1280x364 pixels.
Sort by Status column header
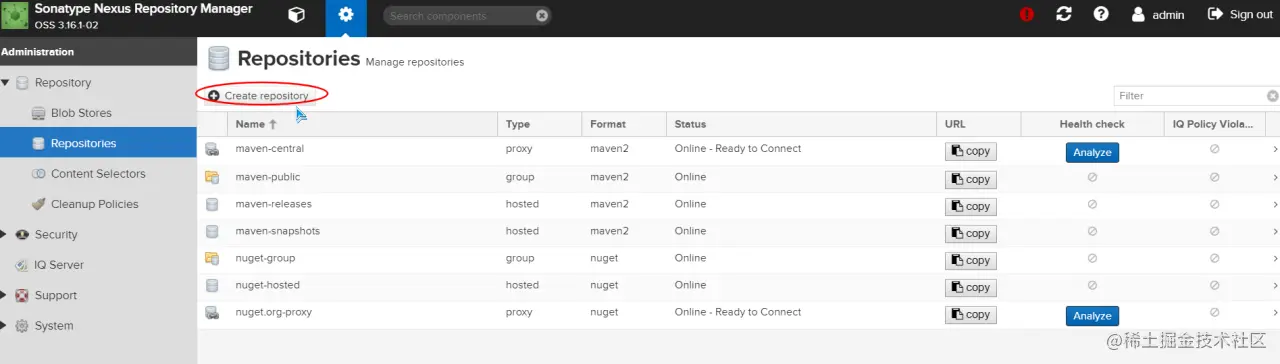pyautogui.click(x=801, y=124)
